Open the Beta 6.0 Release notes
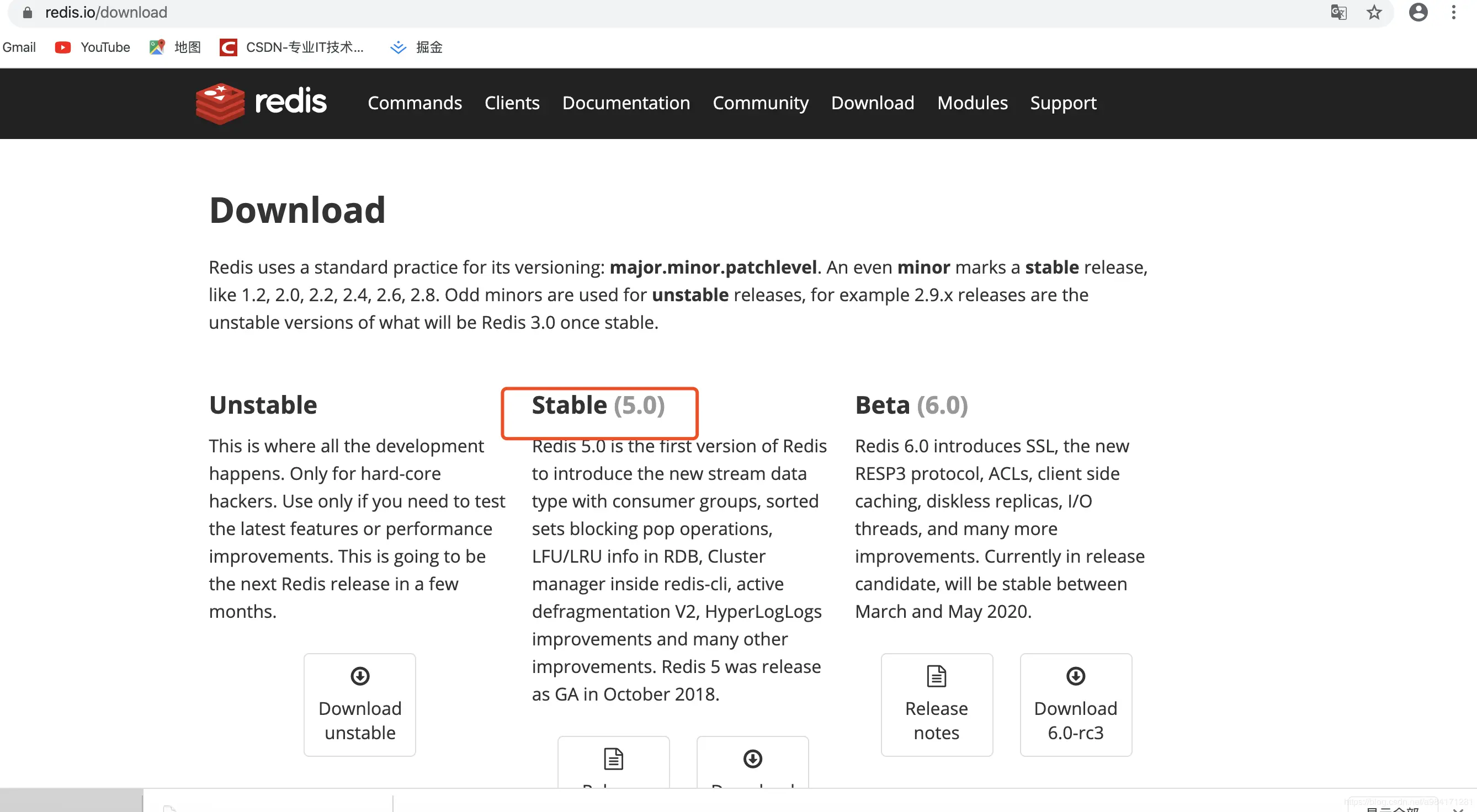 click(x=936, y=704)
